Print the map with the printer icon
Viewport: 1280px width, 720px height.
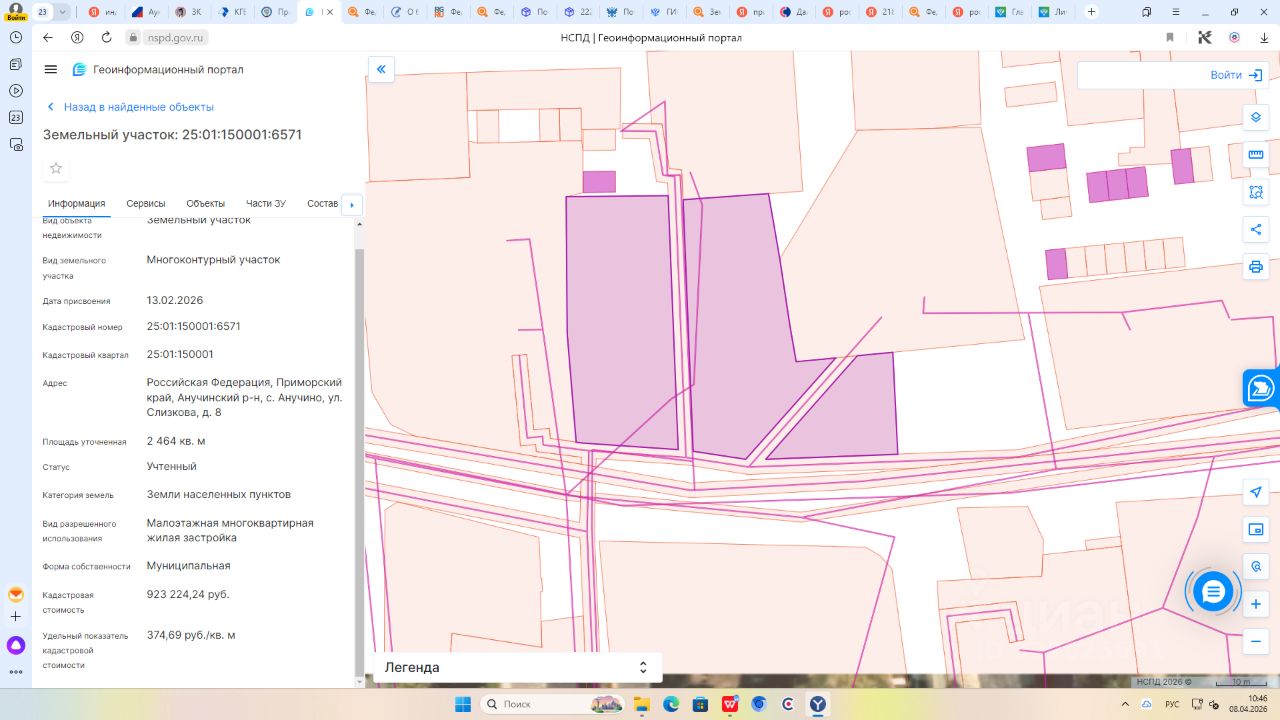1256,267
